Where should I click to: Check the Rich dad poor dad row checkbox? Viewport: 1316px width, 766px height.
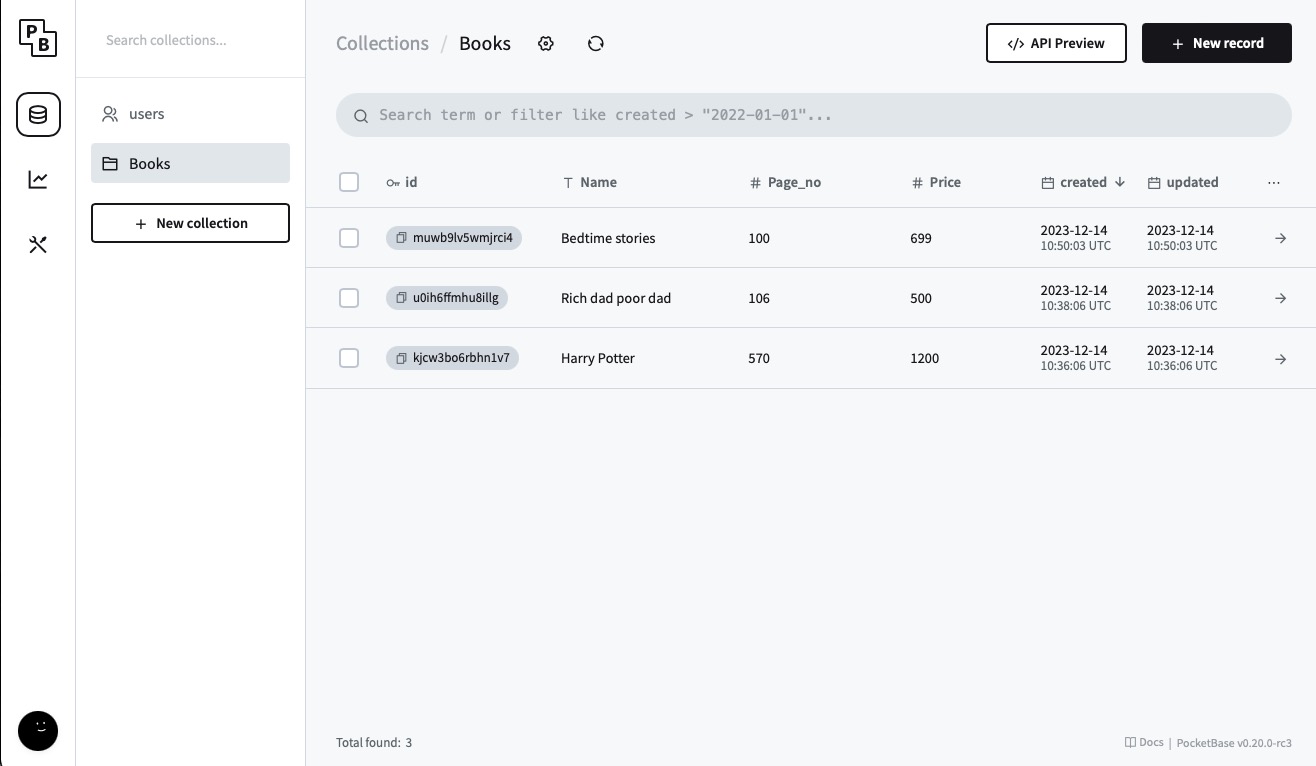pyautogui.click(x=349, y=298)
